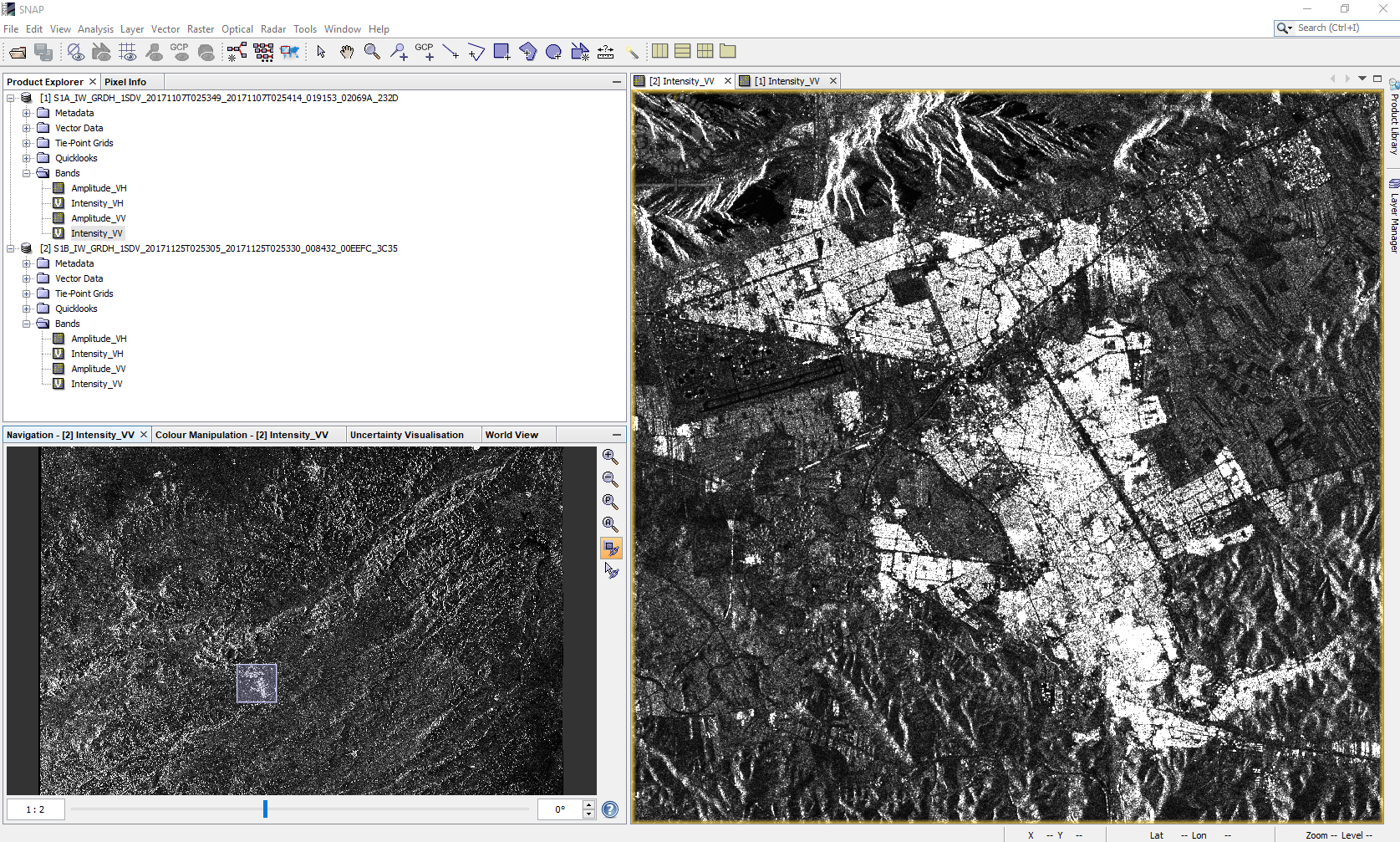The height and width of the screenshot is (842, 1400).
Task: Expand Metadata under the S1A product
Action: click(25, 112)
